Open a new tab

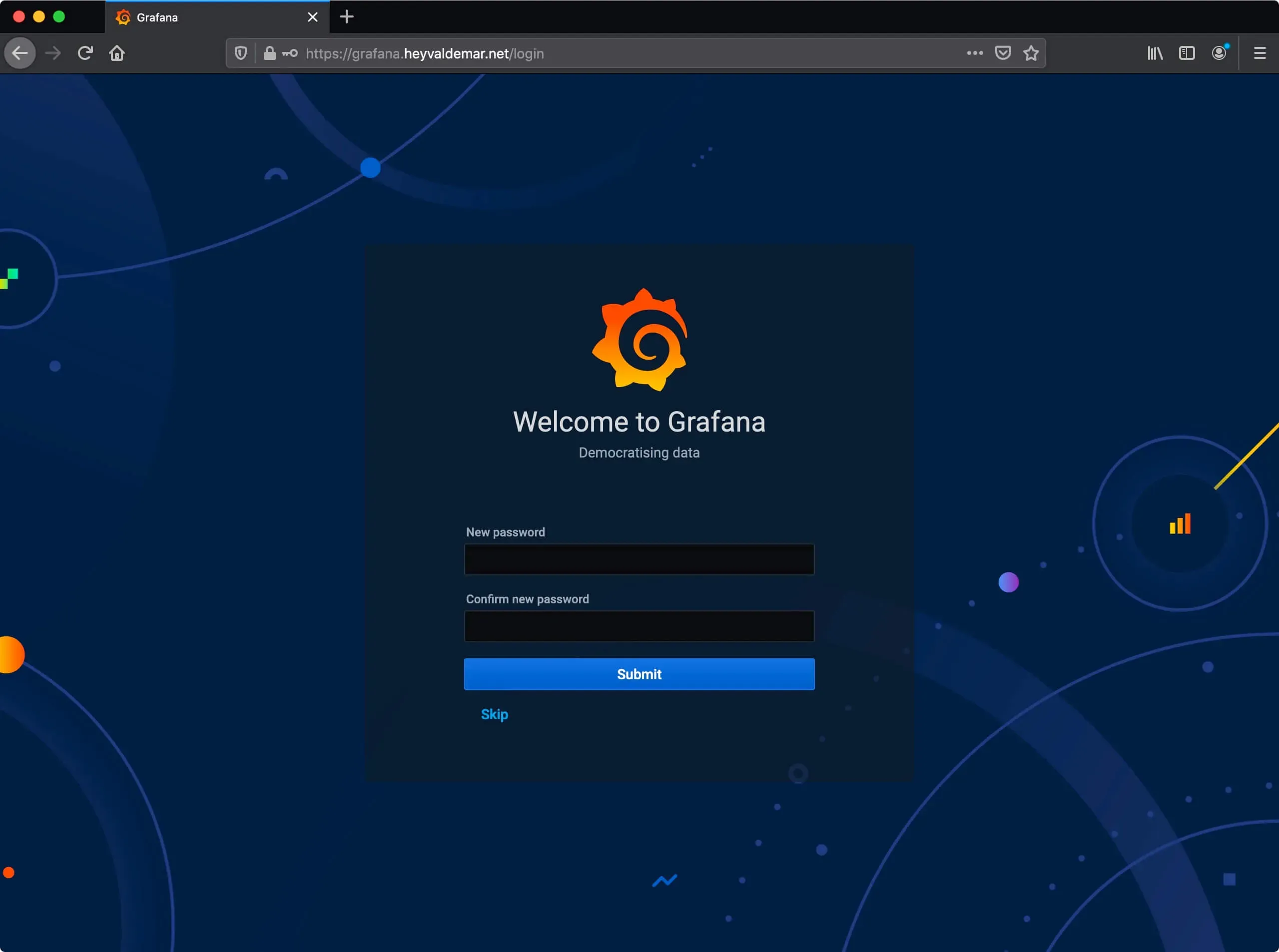point(346,16)
